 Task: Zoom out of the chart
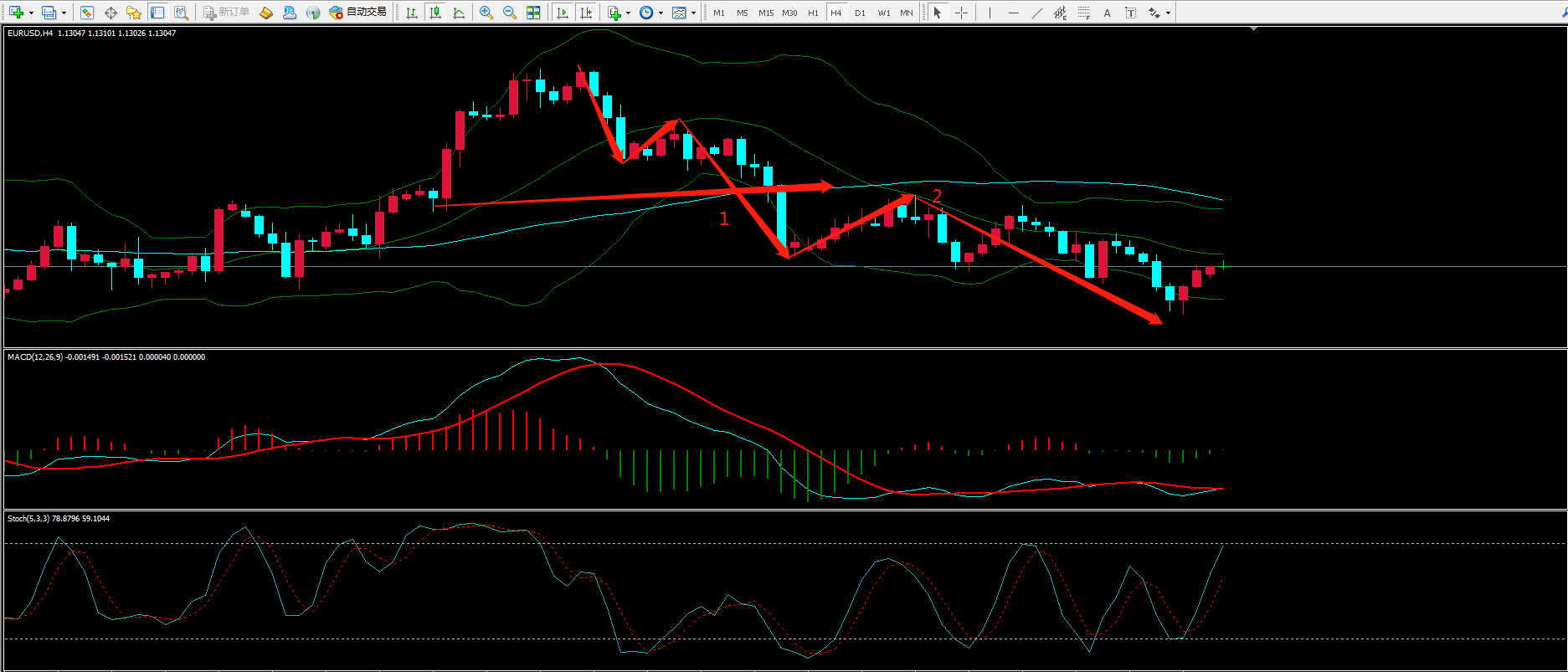[x=509, y=13]
